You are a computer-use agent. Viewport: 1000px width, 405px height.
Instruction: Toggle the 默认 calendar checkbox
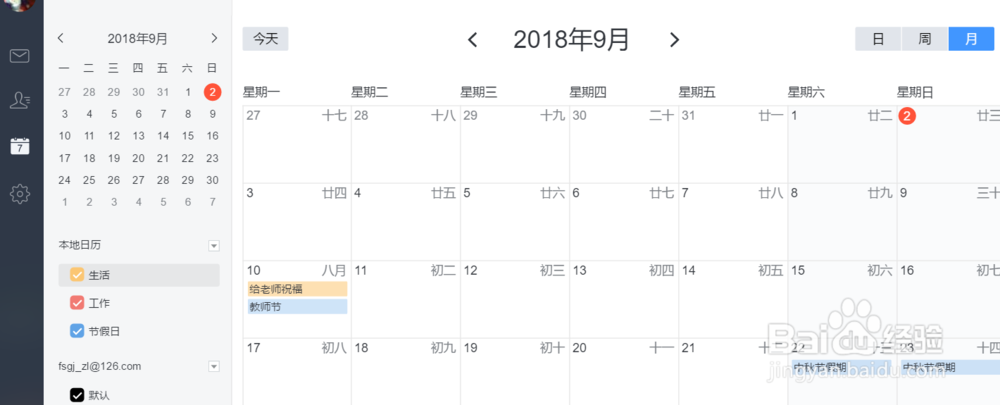point(77,395)
